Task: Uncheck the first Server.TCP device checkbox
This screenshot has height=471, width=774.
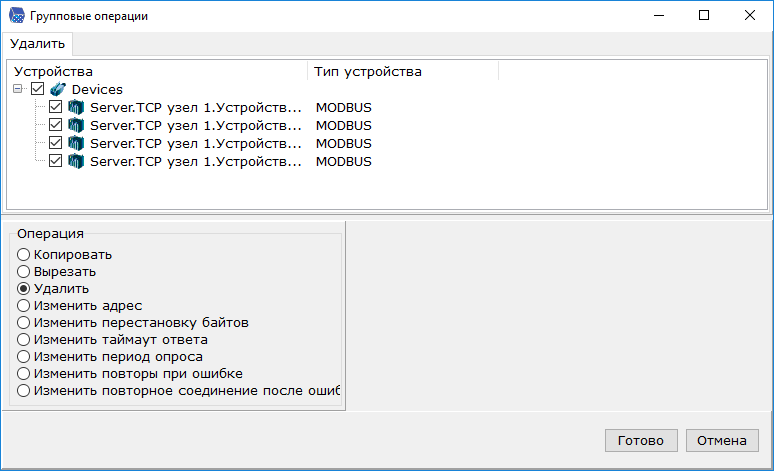Action: (56, 108)
